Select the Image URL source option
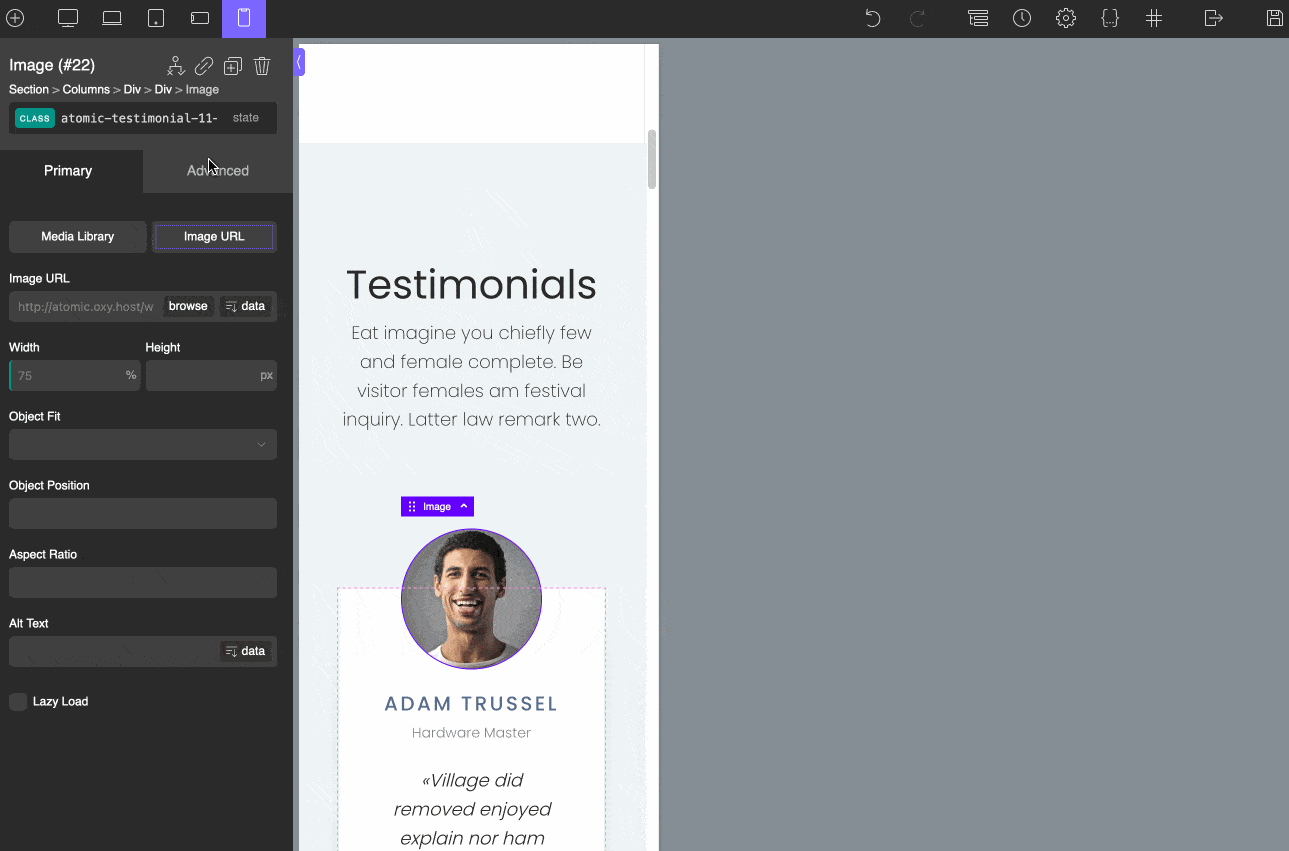Screen dimensions: 1289x851 213,236
